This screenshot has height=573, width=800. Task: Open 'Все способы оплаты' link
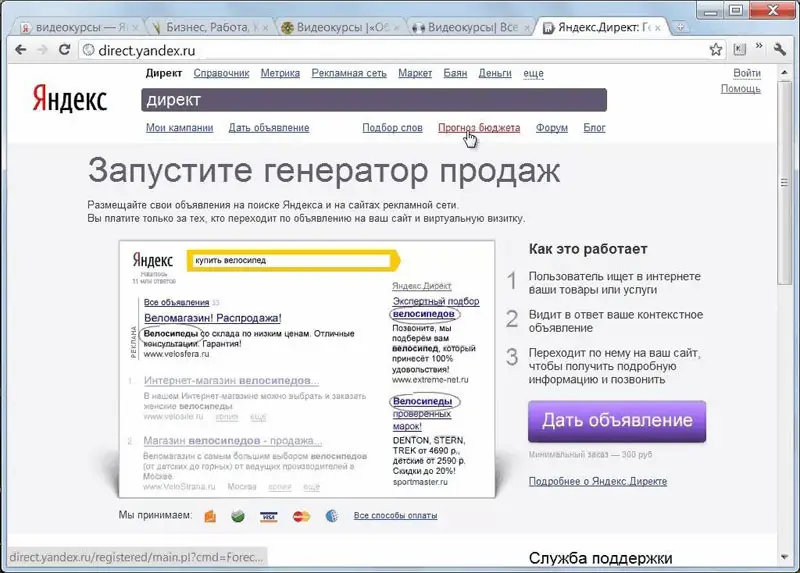click(395, 516)
